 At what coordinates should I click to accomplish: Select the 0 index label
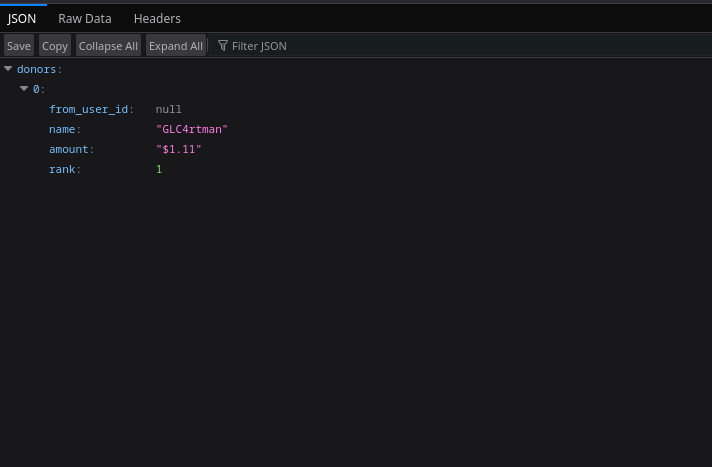[36, 89]
